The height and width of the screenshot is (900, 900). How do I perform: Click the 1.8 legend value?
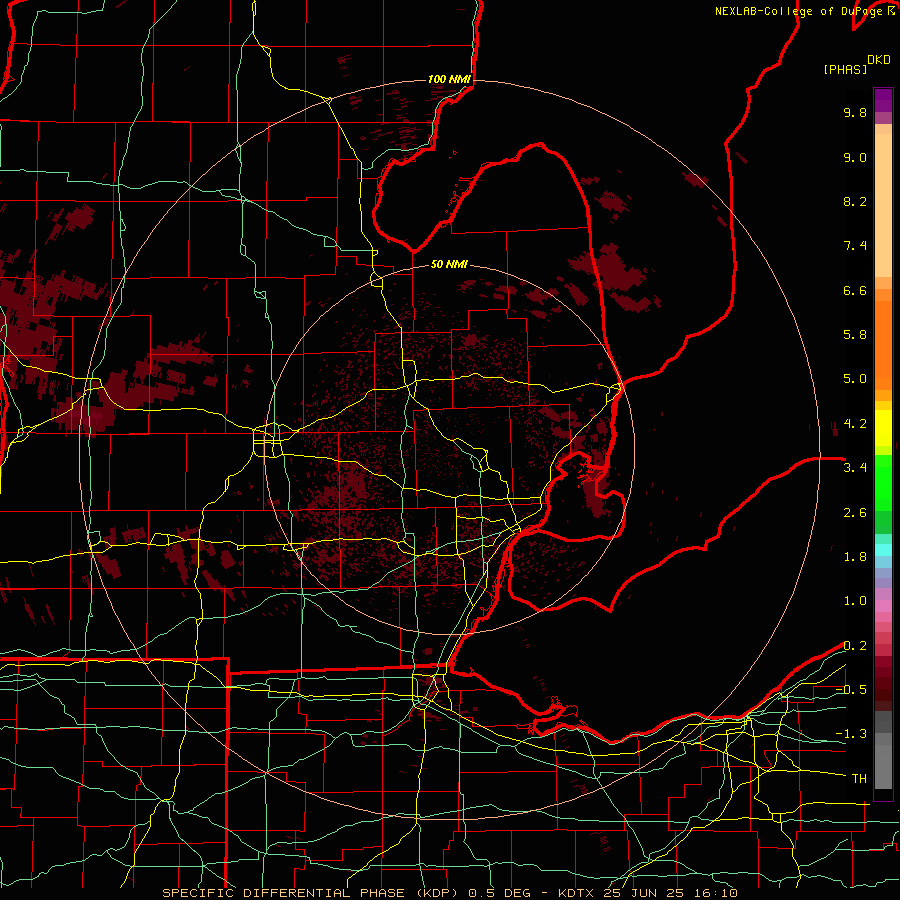coord(855,557)
